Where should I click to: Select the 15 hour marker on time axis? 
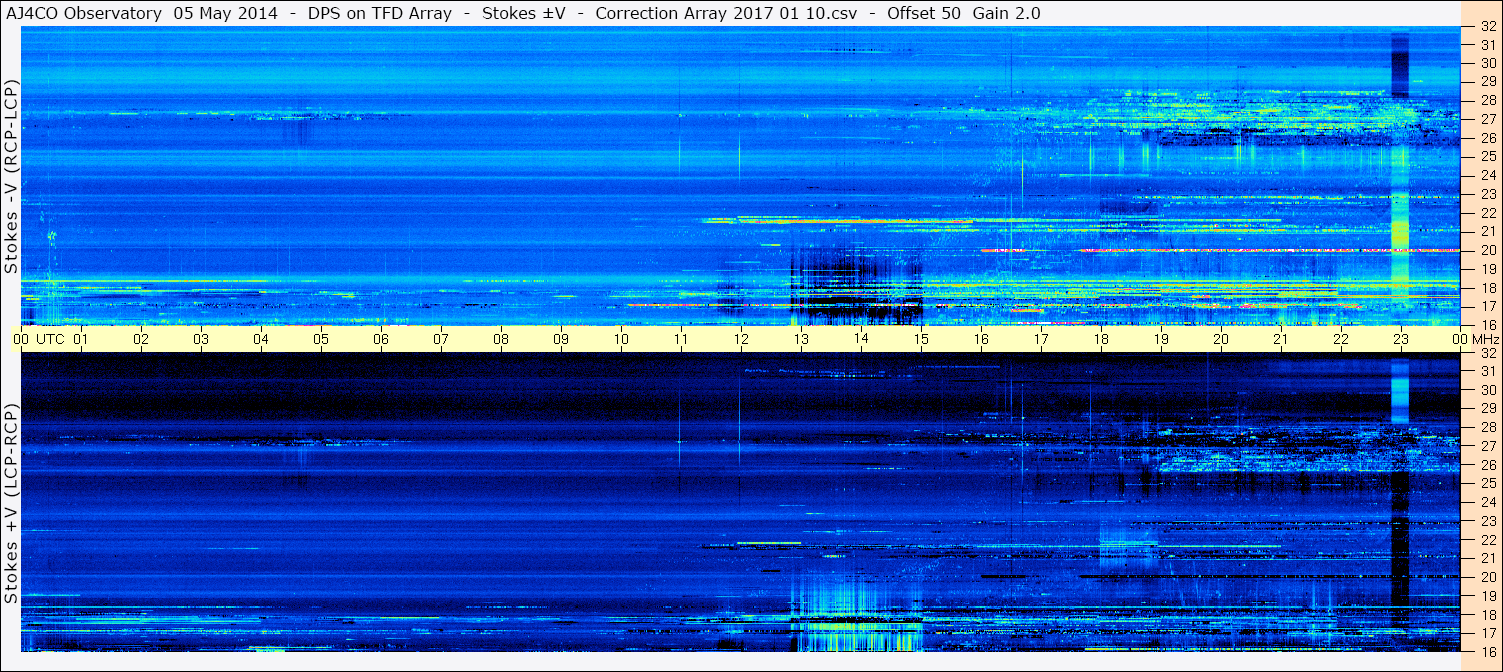pos(921,339)
